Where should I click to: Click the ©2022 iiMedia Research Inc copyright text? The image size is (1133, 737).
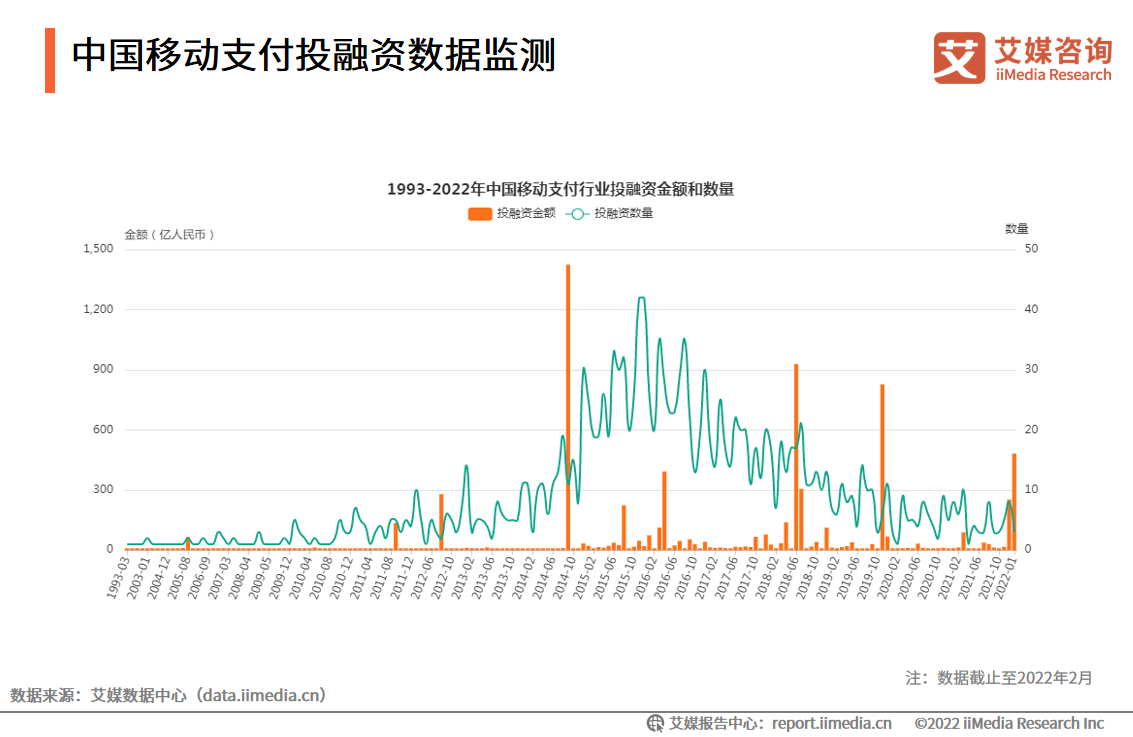1009,723
